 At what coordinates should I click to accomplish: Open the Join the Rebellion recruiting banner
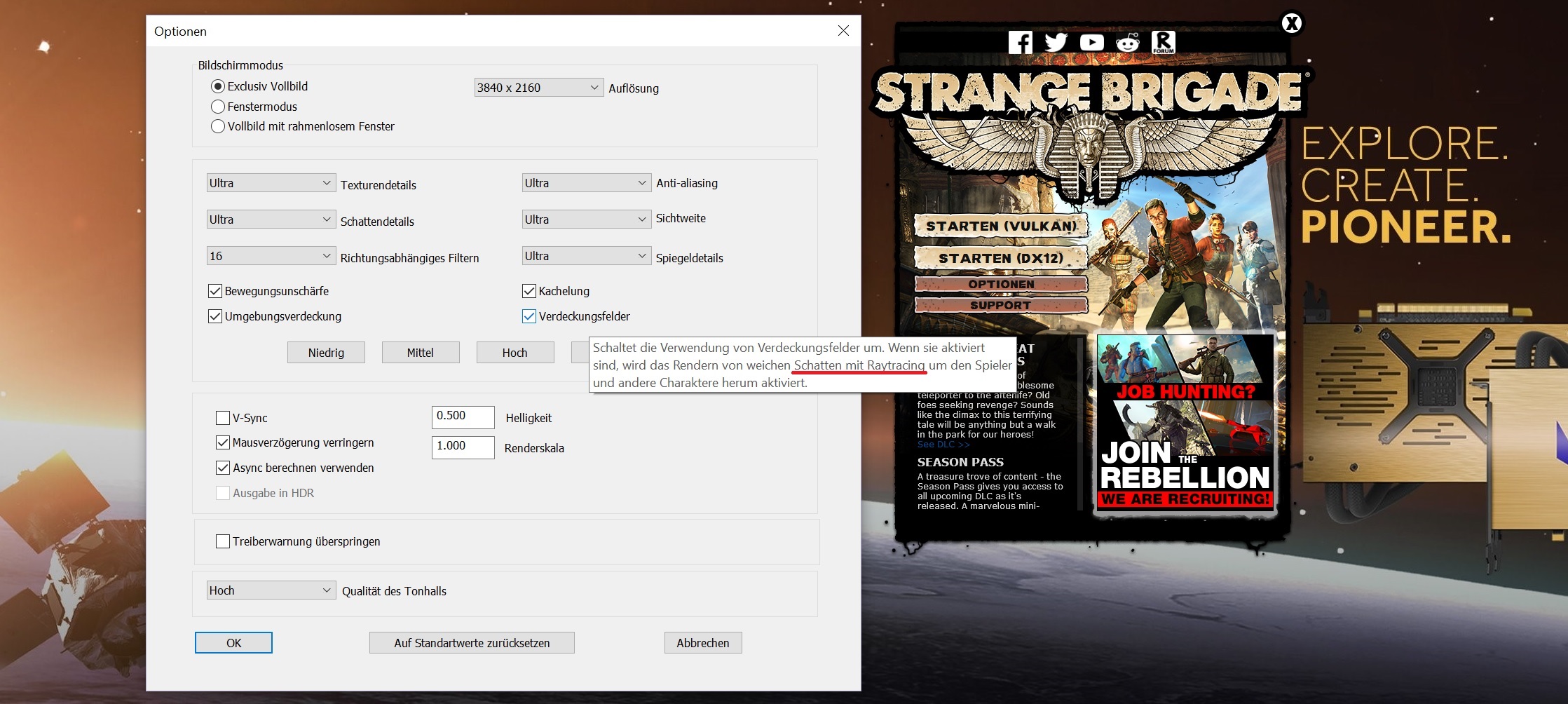click(1185, 424)
